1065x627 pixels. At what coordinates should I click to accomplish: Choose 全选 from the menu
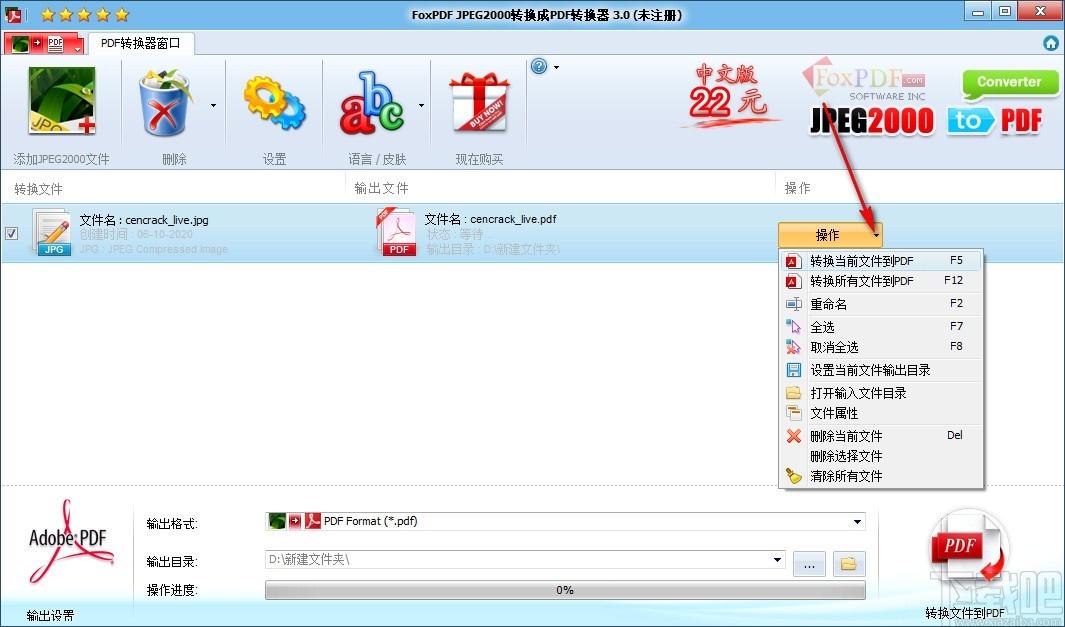coord(880,327)
